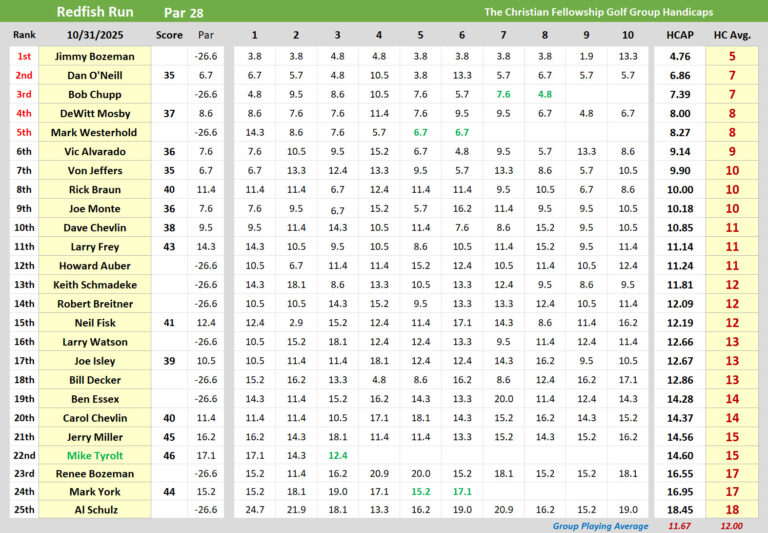Select the Group Playing Average label
This screenshot has width=768, height=533.
click(x=599, y=526)
